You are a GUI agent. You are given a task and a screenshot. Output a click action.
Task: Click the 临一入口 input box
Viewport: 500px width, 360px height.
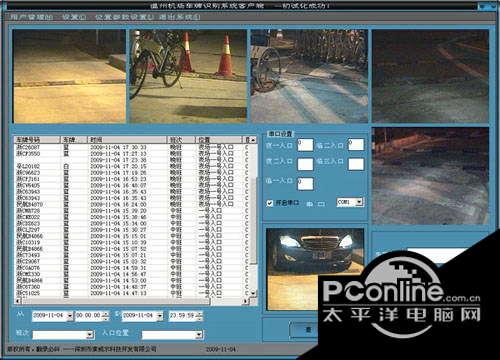305,184
